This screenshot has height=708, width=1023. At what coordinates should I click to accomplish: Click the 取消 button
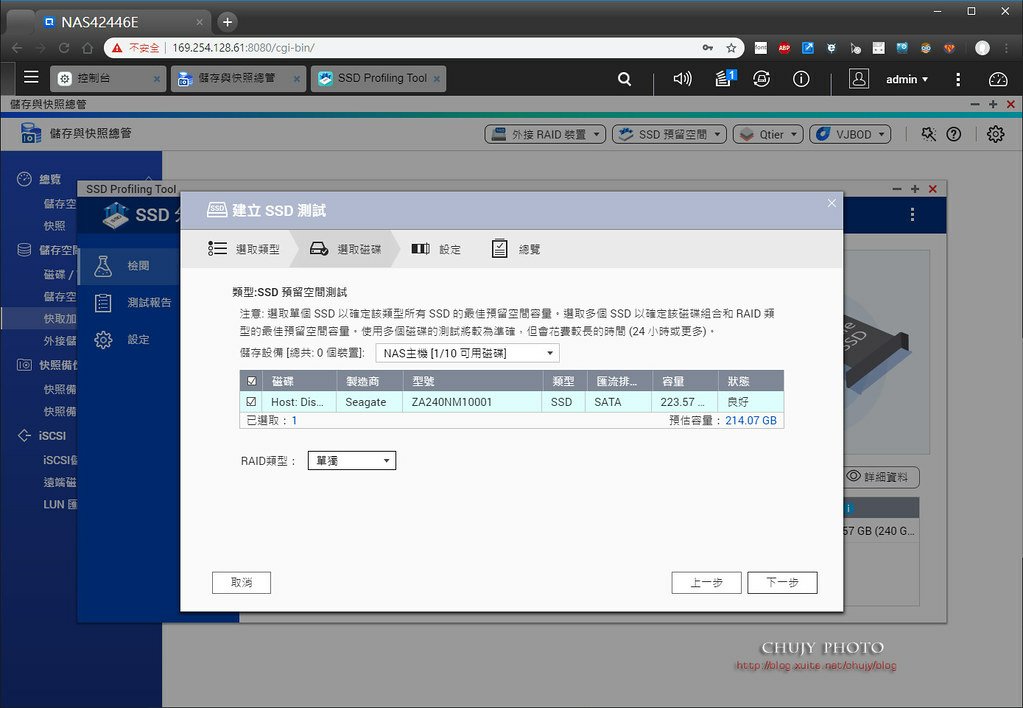pos(241,582)
